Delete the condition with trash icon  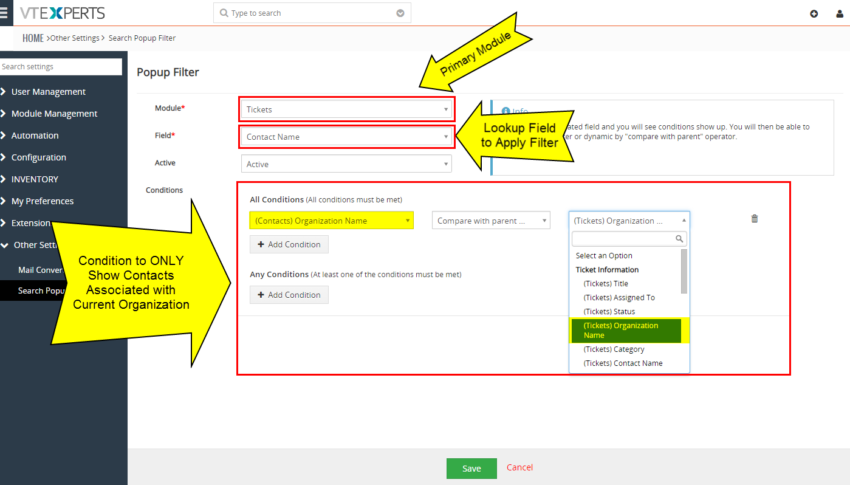pyautogui.click(x=754, y=218)
